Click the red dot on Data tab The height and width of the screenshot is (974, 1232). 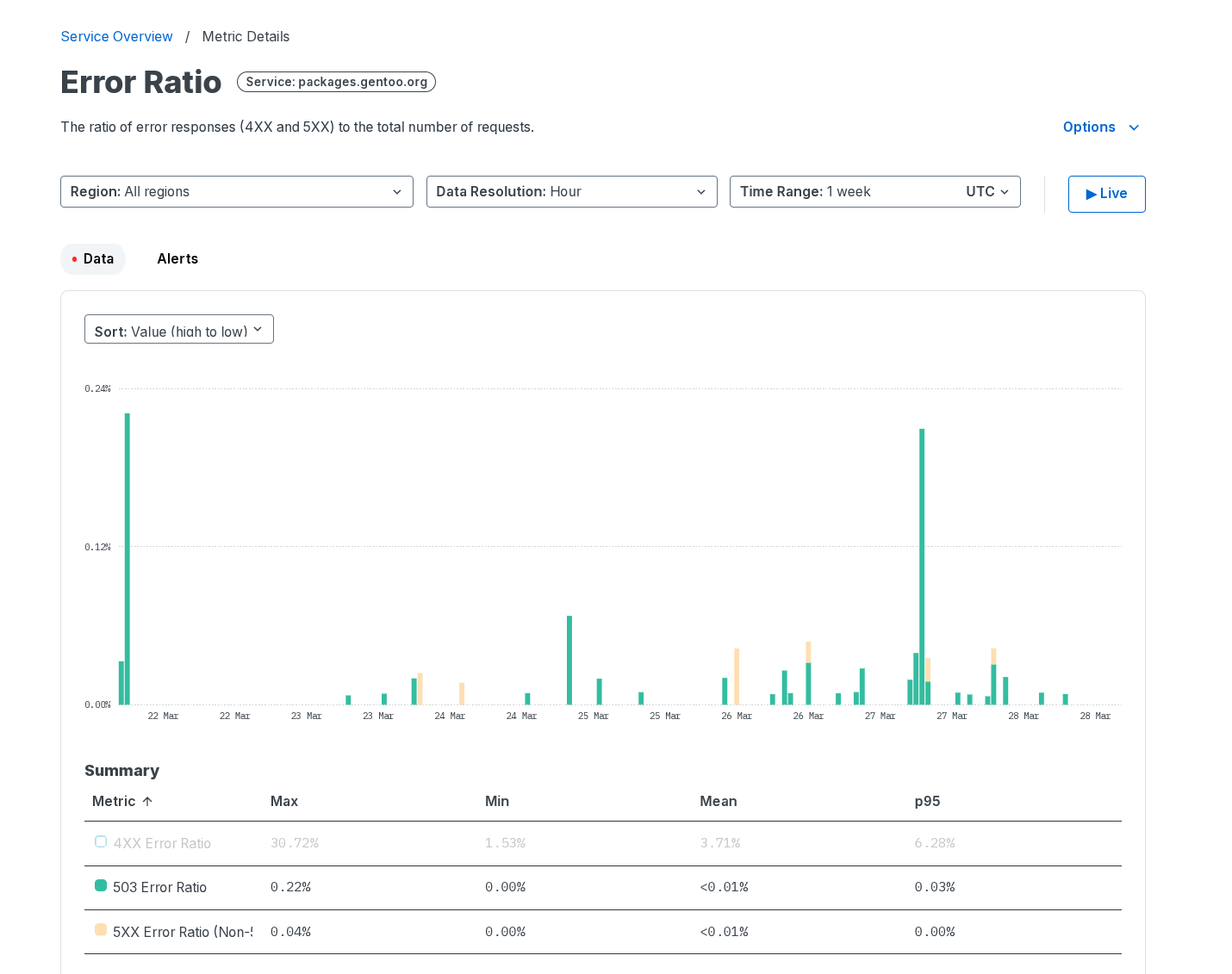click(75, 259)
